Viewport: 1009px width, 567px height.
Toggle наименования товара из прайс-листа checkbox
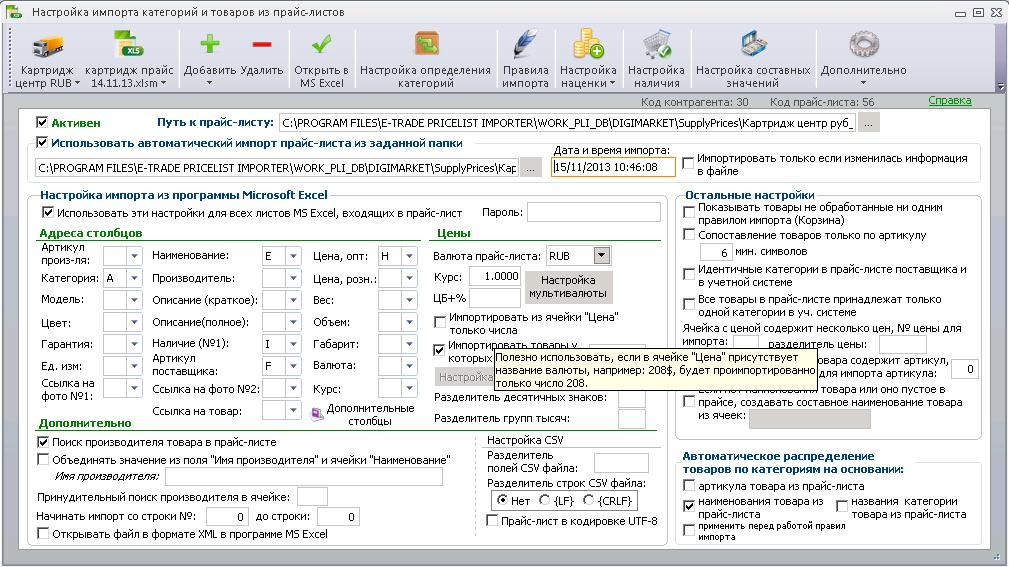689,506
